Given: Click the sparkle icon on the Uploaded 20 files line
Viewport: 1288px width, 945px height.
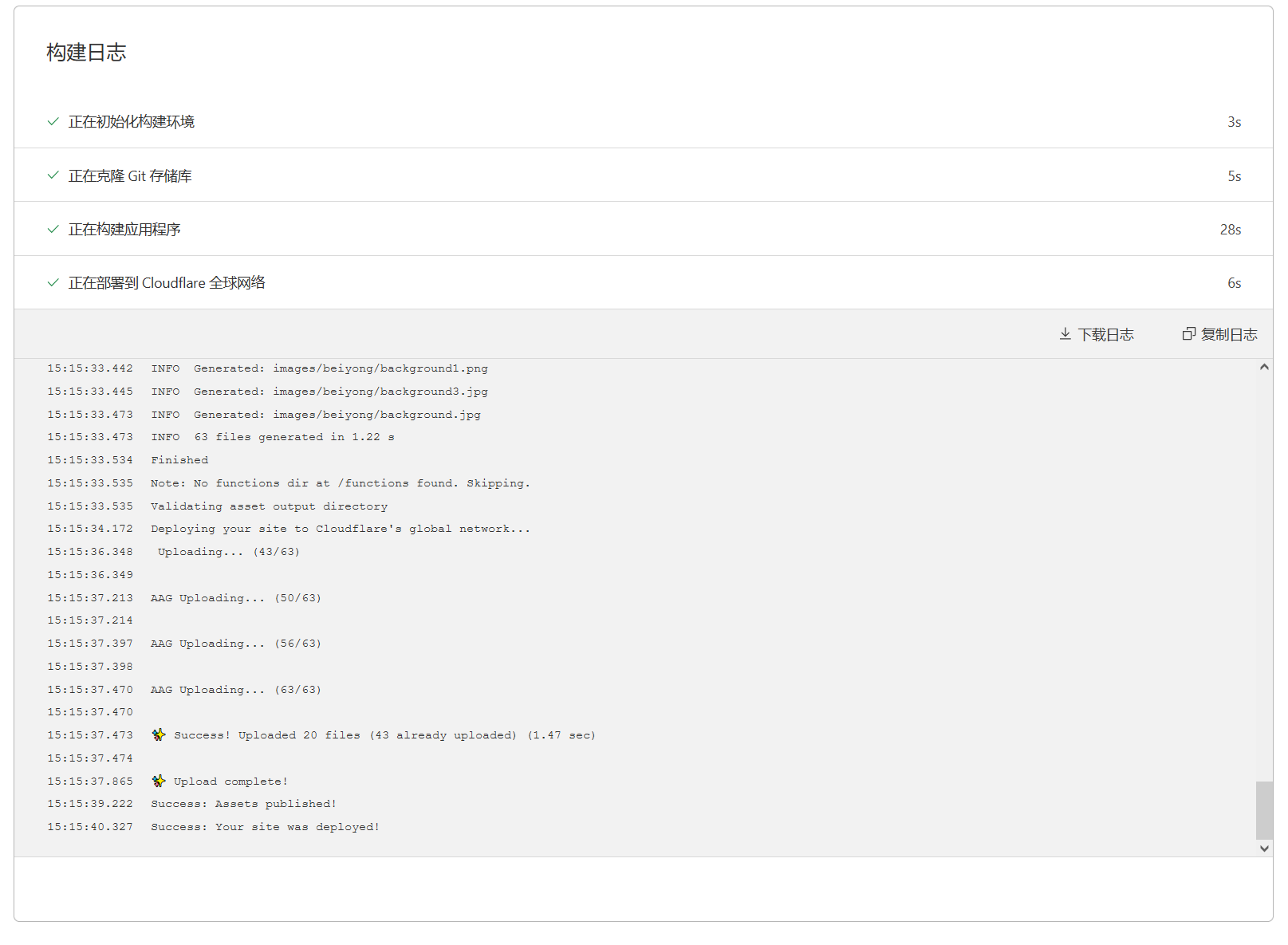Looking at the screenshot, I should click(x=159, y=735).
